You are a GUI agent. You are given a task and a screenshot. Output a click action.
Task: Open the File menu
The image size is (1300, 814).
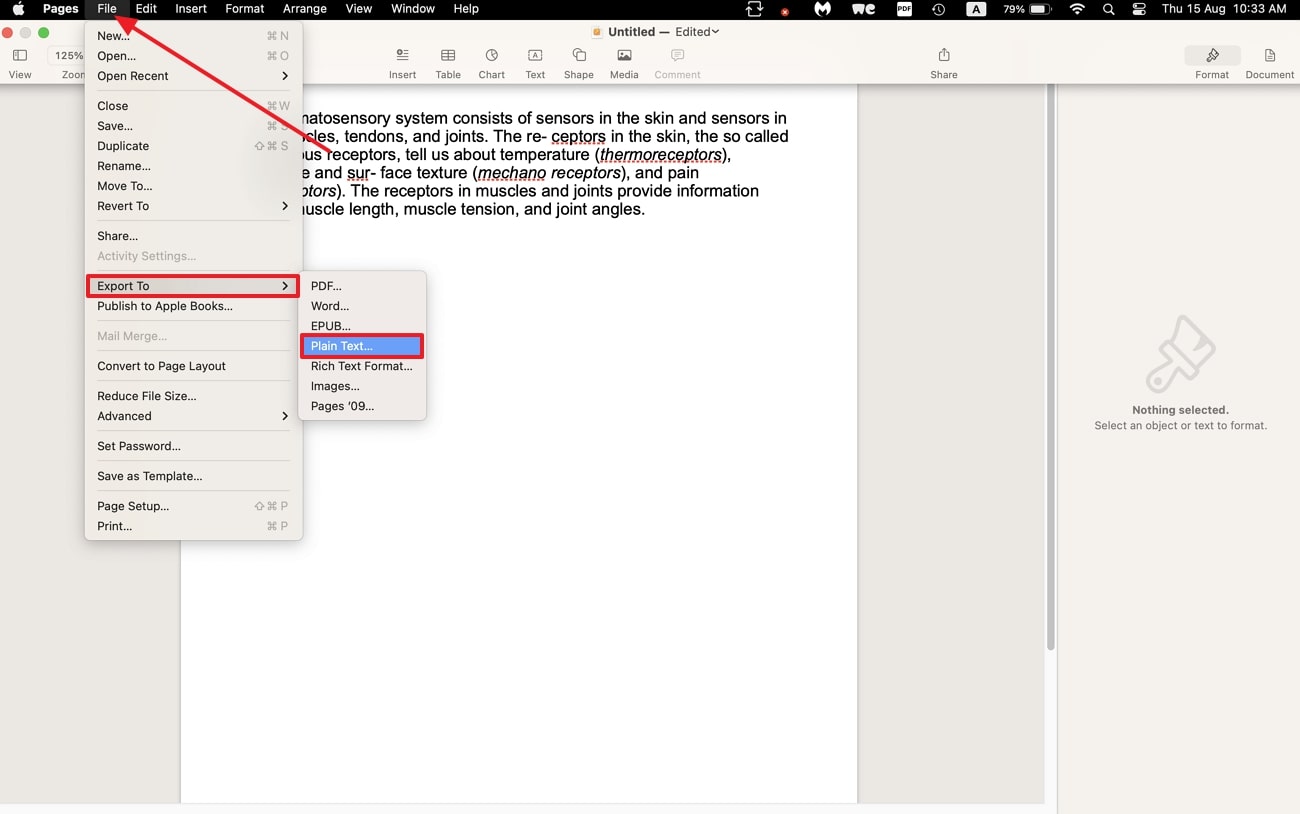(x=107, y=9)
